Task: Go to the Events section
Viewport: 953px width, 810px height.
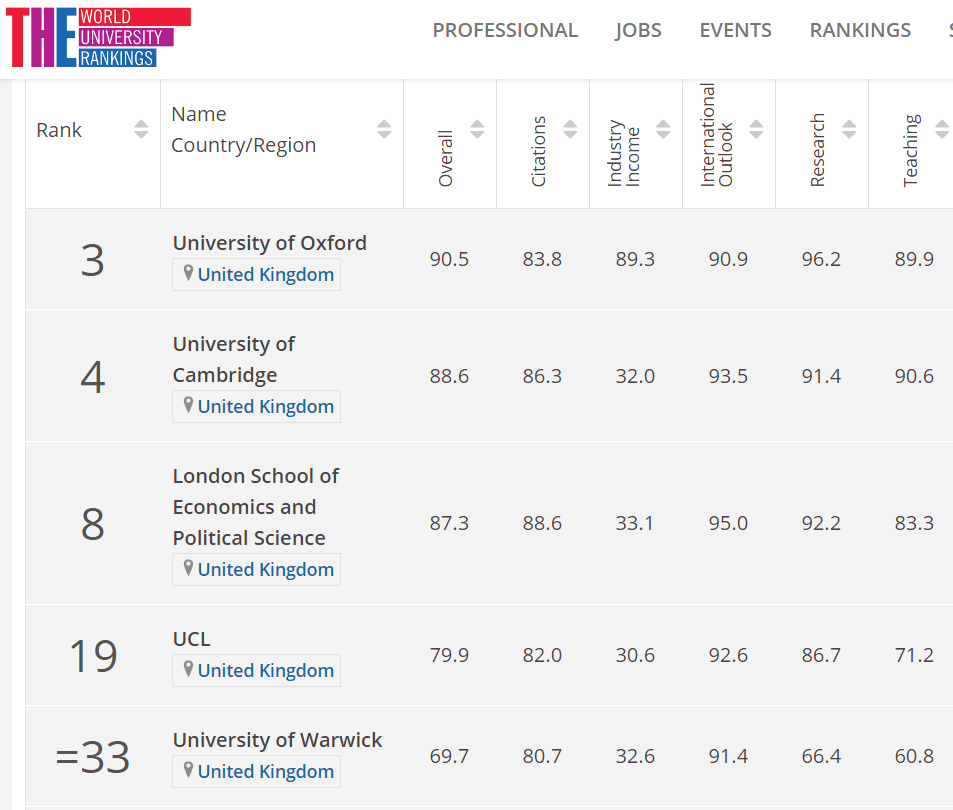Action: coord(735,30)
